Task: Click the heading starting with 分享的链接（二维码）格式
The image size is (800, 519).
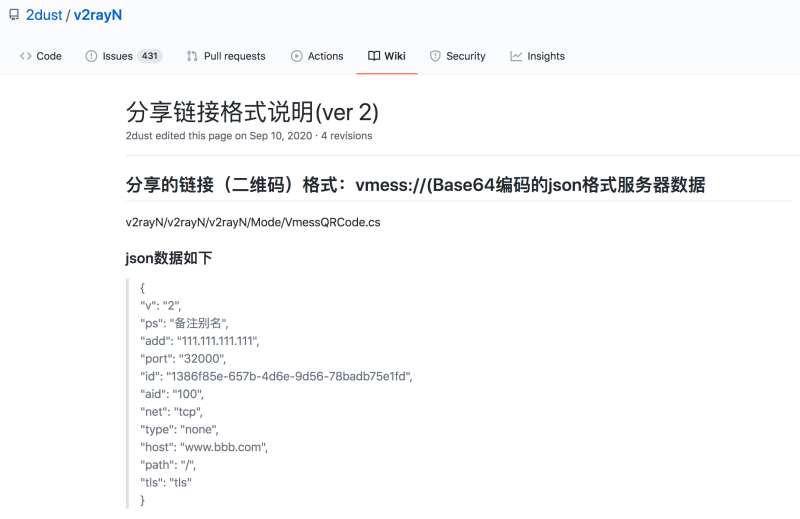Action: (415, 185)
